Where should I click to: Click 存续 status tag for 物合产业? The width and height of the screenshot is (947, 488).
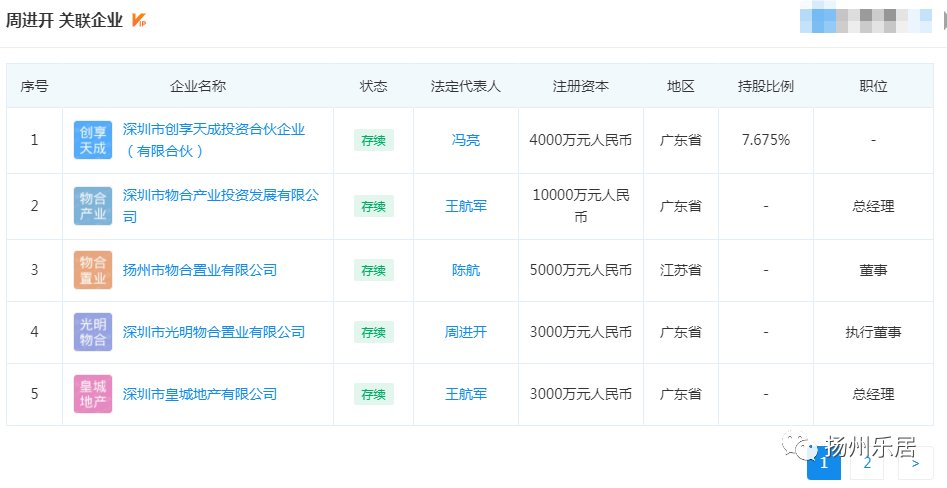pos(373,206)
